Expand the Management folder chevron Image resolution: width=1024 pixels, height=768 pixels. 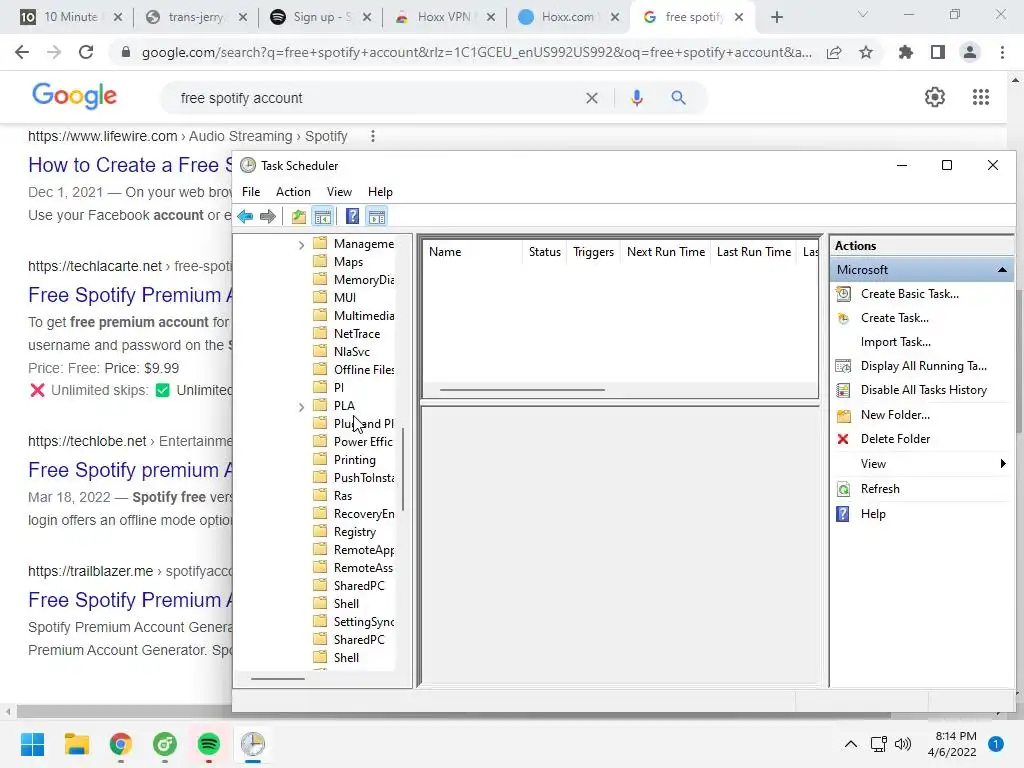[301, 245]
